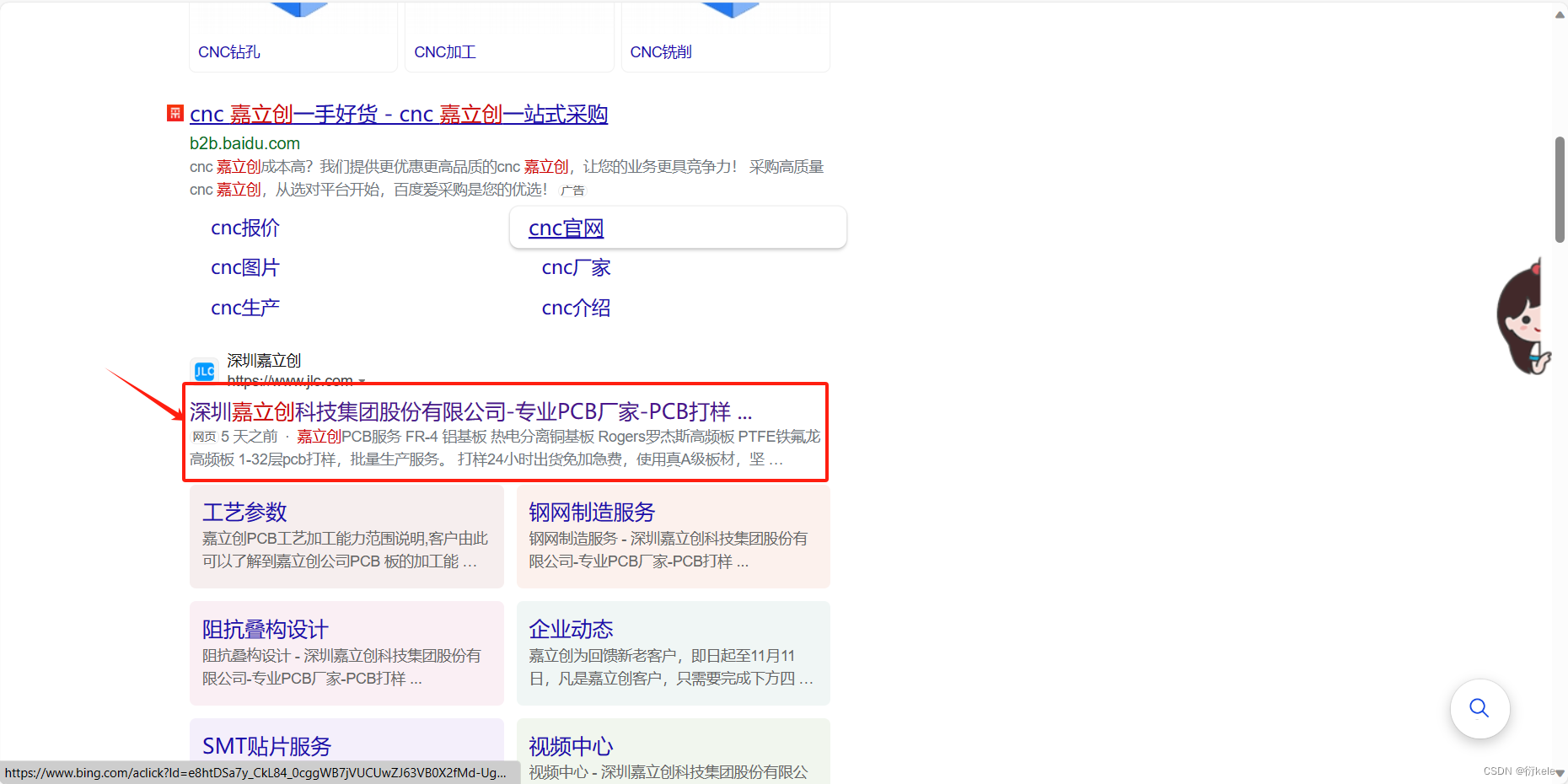This screenshot has width=1568, height=784.
Task: Open the 阻抗叠构设计 deep link card
Action: [x=346, y=653]
